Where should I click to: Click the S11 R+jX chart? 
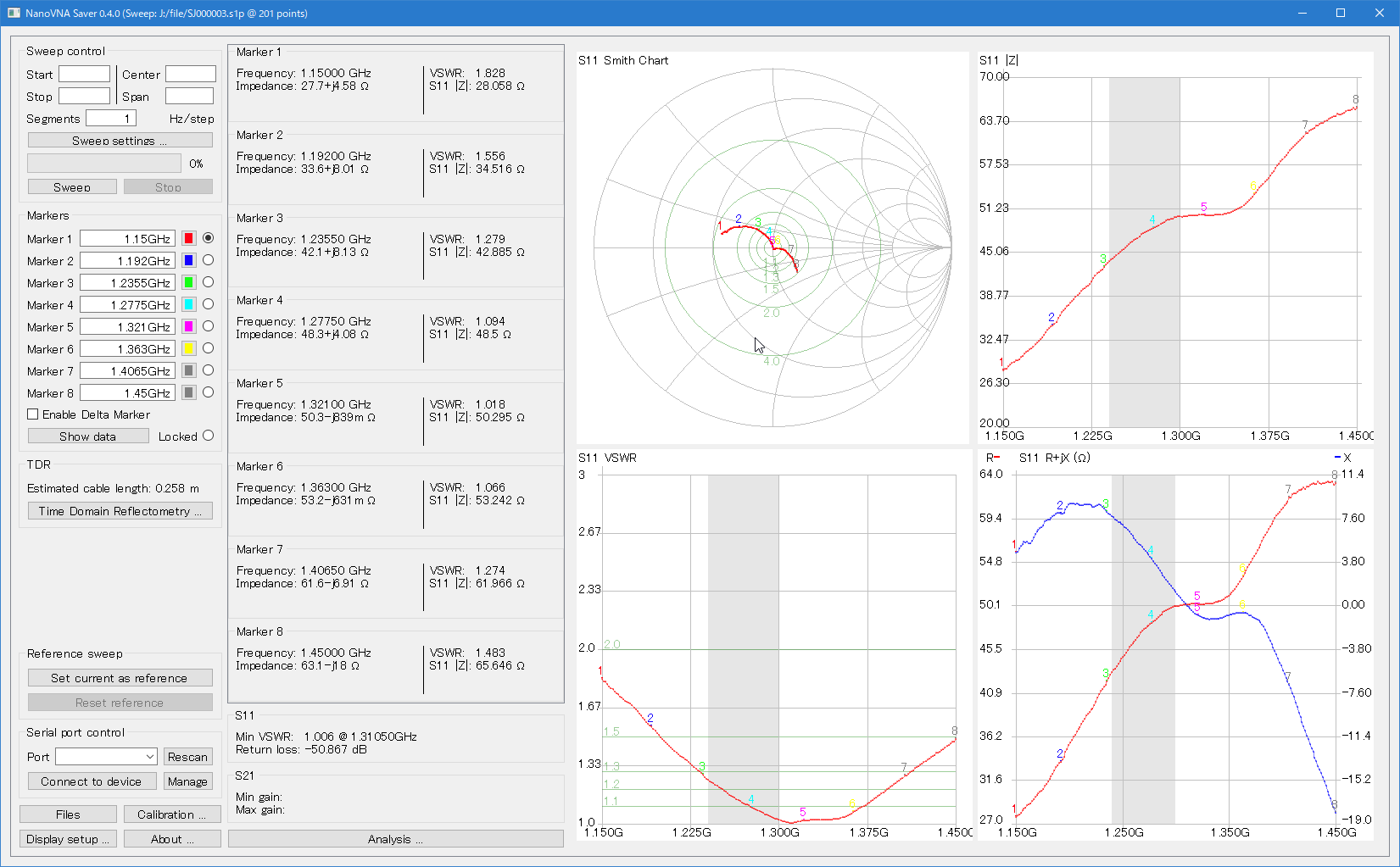[x=1175, y=645]
